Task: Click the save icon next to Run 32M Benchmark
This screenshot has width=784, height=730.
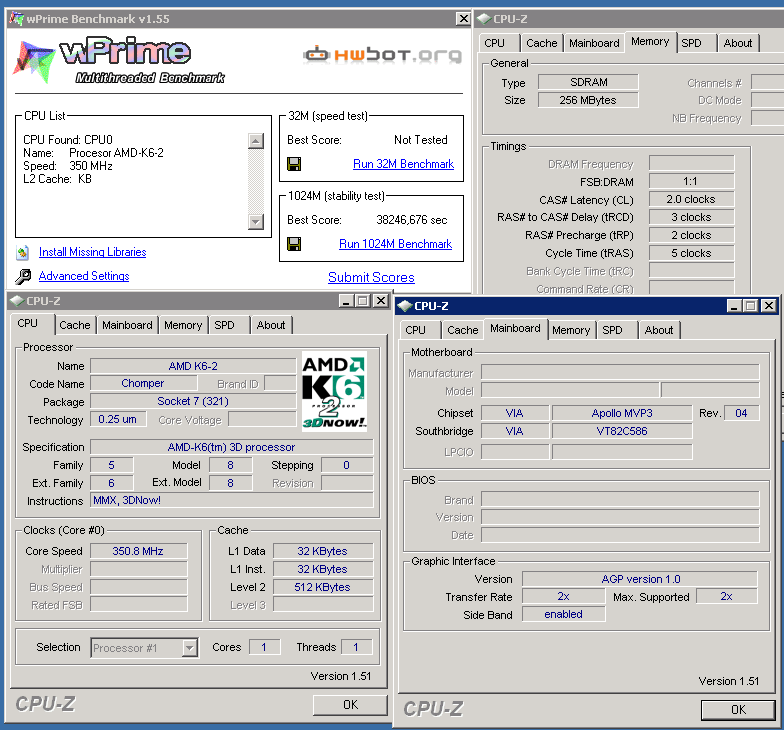Action: [294, 164]
